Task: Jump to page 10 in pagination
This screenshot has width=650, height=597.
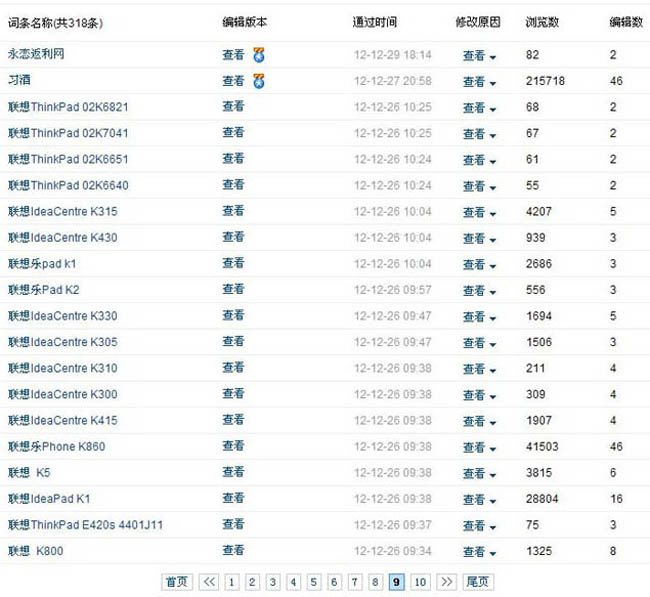Action: (x=421, y=582)
